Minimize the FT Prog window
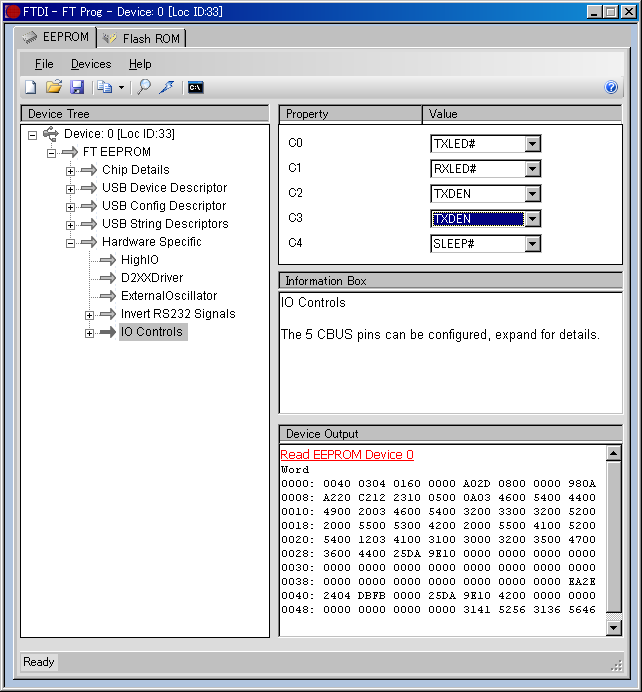The width and height of the screenshot is (642, 692). point(594,11)
